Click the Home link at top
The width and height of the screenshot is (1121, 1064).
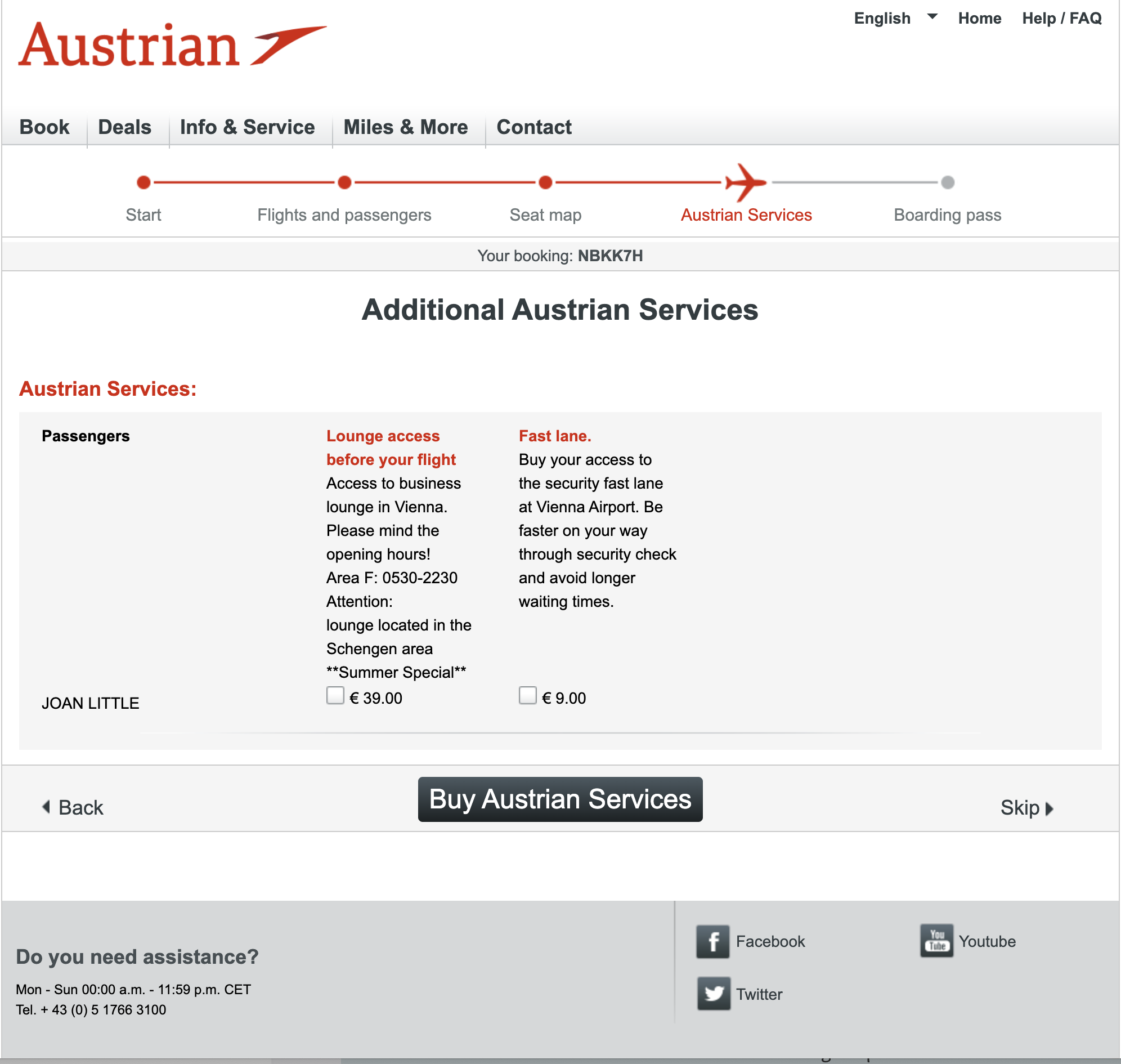click(x=979, y=18)
